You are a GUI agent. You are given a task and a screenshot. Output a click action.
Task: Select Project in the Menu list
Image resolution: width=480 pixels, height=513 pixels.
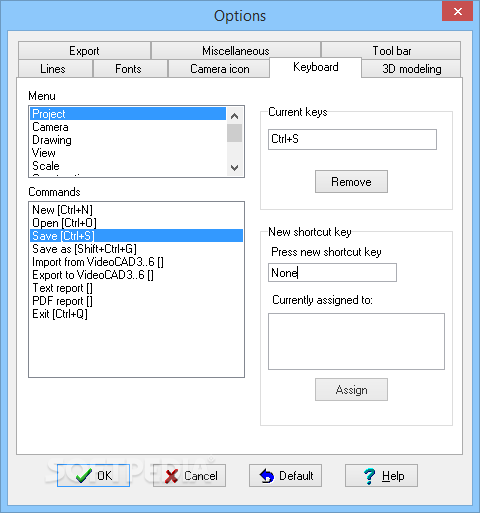pos(128,114)
